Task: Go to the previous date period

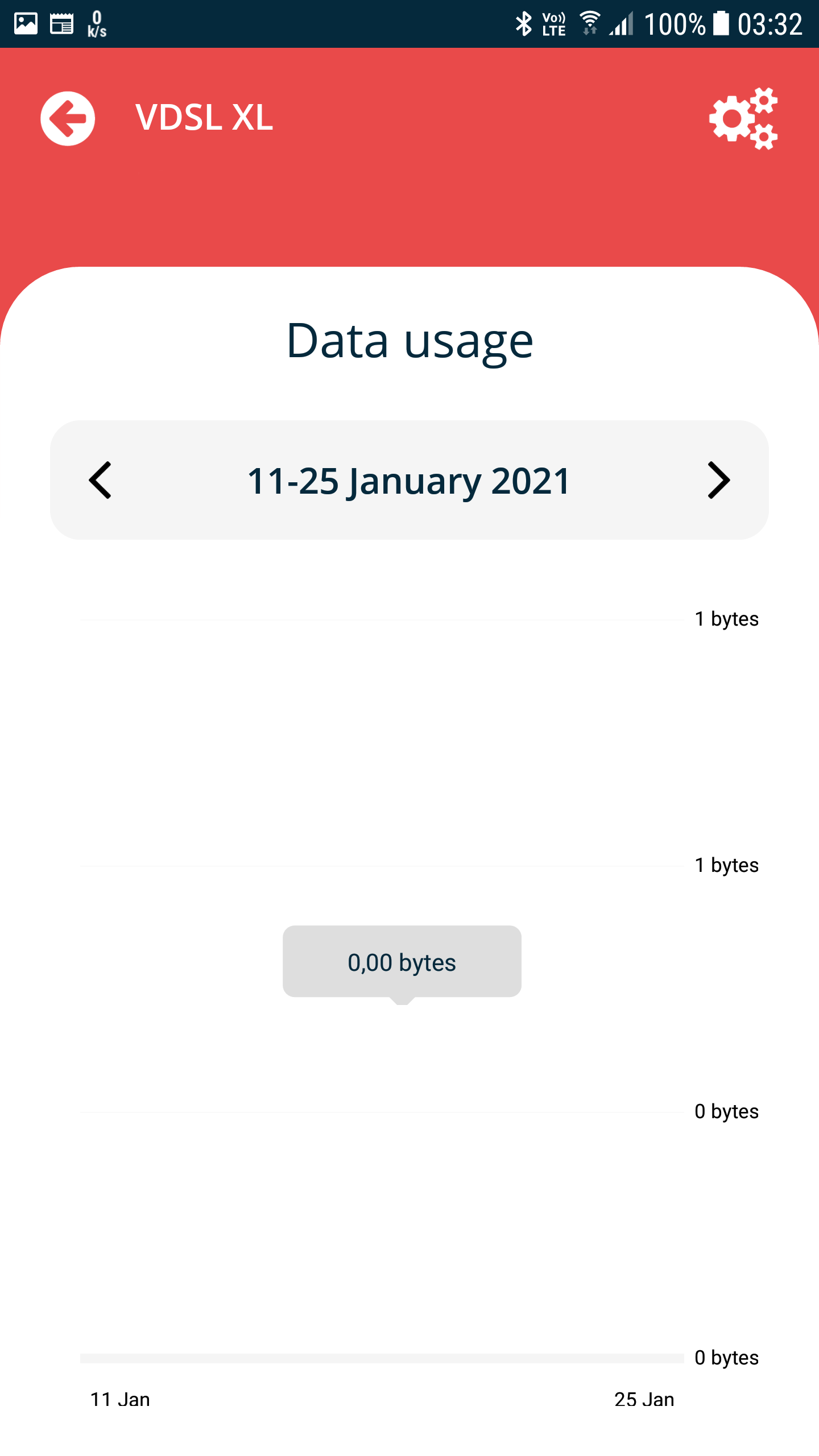Action: (x=101, y=480)
